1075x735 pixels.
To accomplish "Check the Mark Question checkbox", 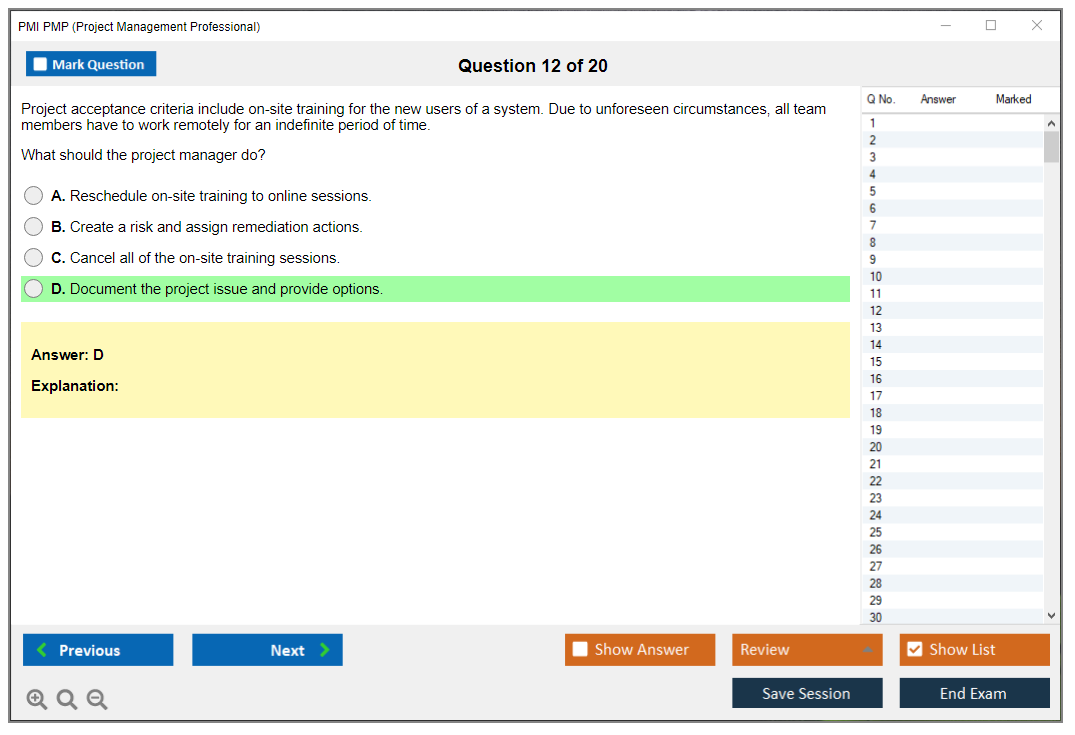I will click(x=40, y=65).
